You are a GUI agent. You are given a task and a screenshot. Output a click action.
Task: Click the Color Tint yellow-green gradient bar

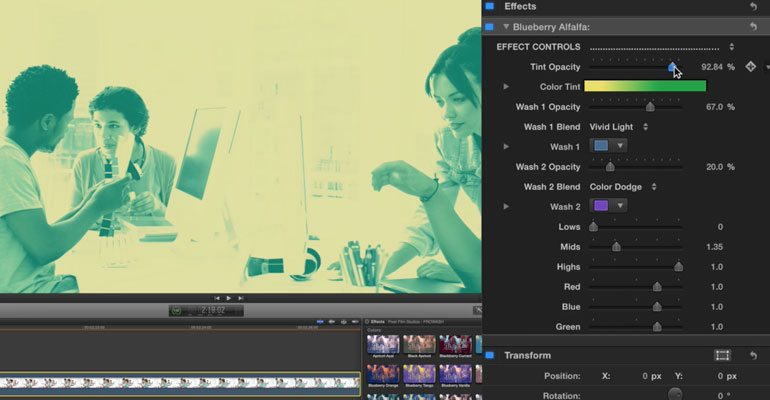point(645,86)
